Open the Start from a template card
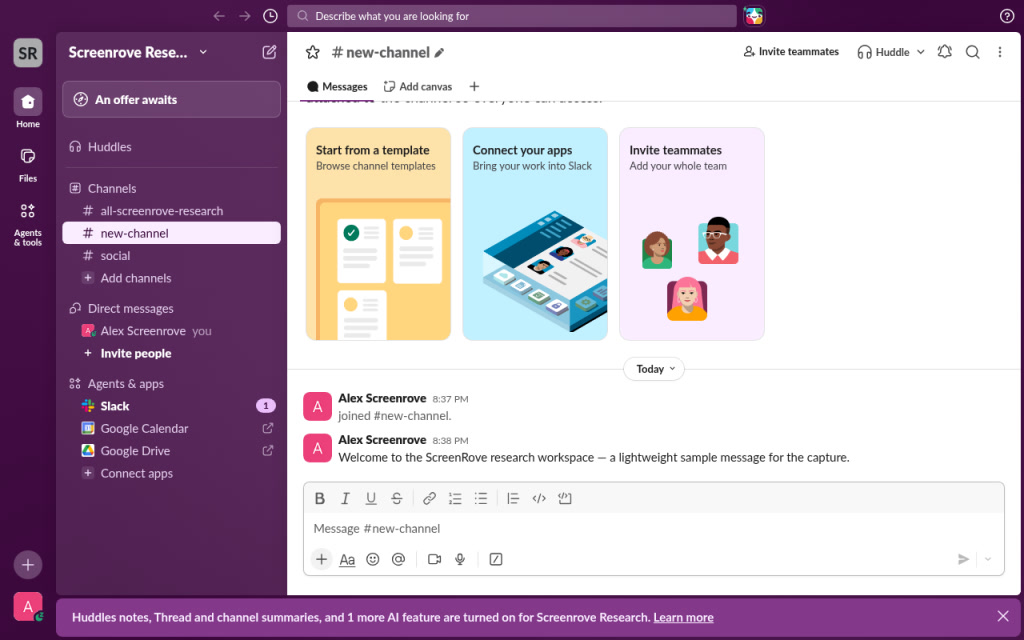 click(378, 234)
